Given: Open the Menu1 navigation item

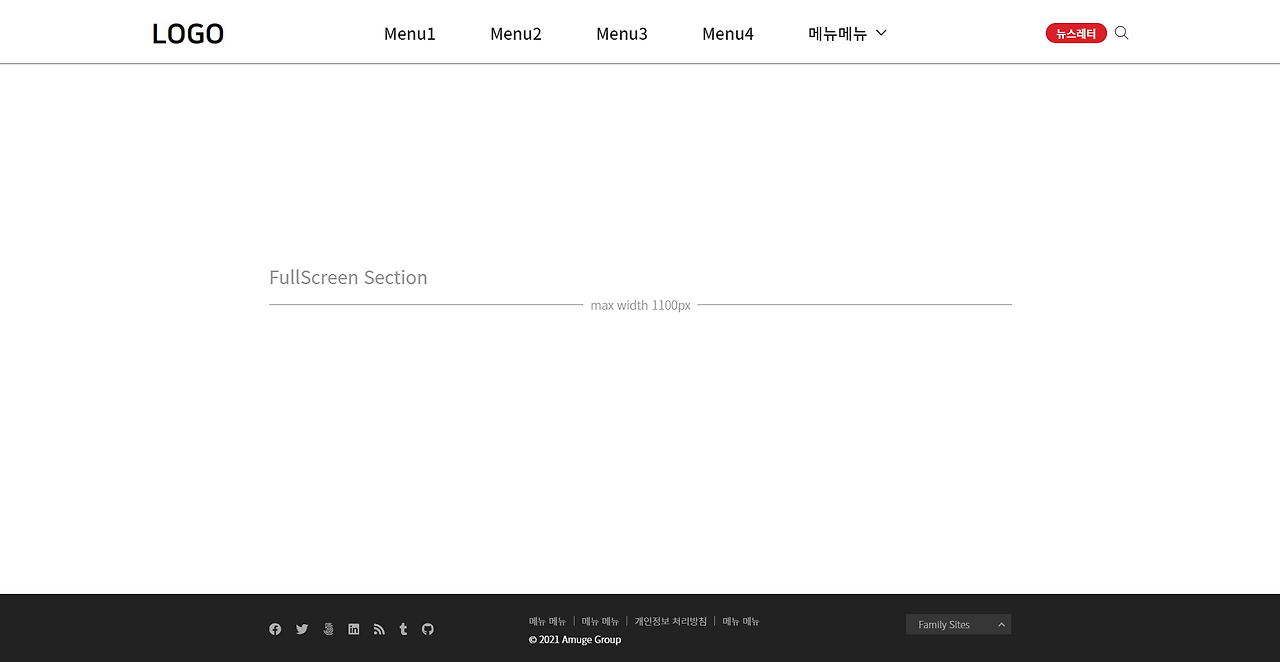Looking at the screenshot, I should click(410, 33).
